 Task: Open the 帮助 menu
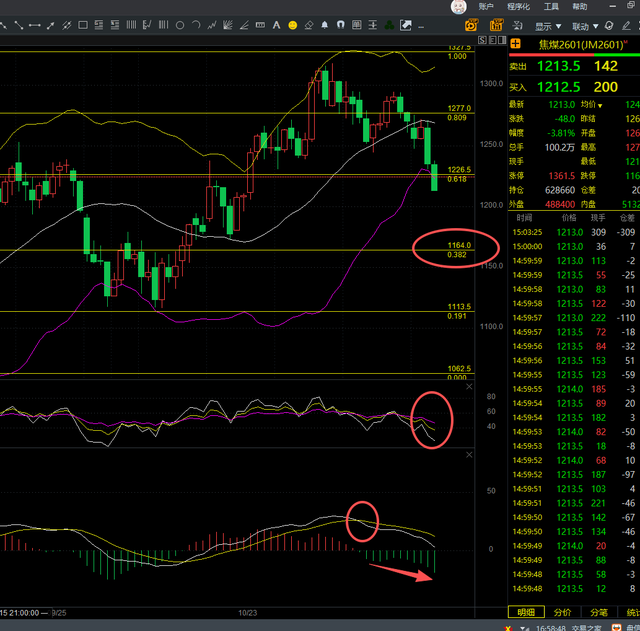(x=580, y=7)
